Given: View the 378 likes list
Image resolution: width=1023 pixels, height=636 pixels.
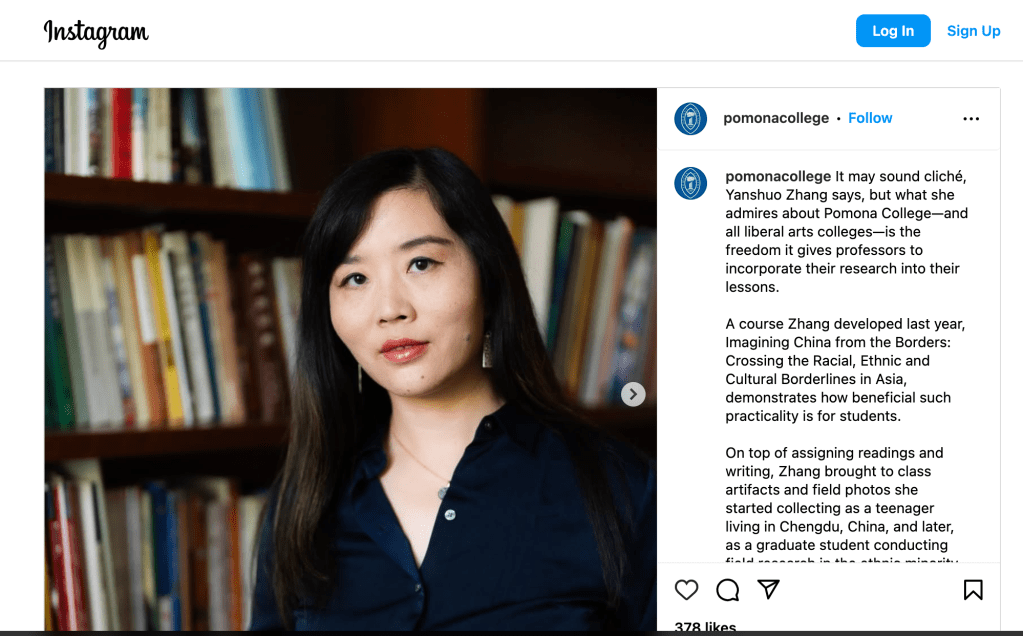Looking at the screenshot, I should [705, 627].
